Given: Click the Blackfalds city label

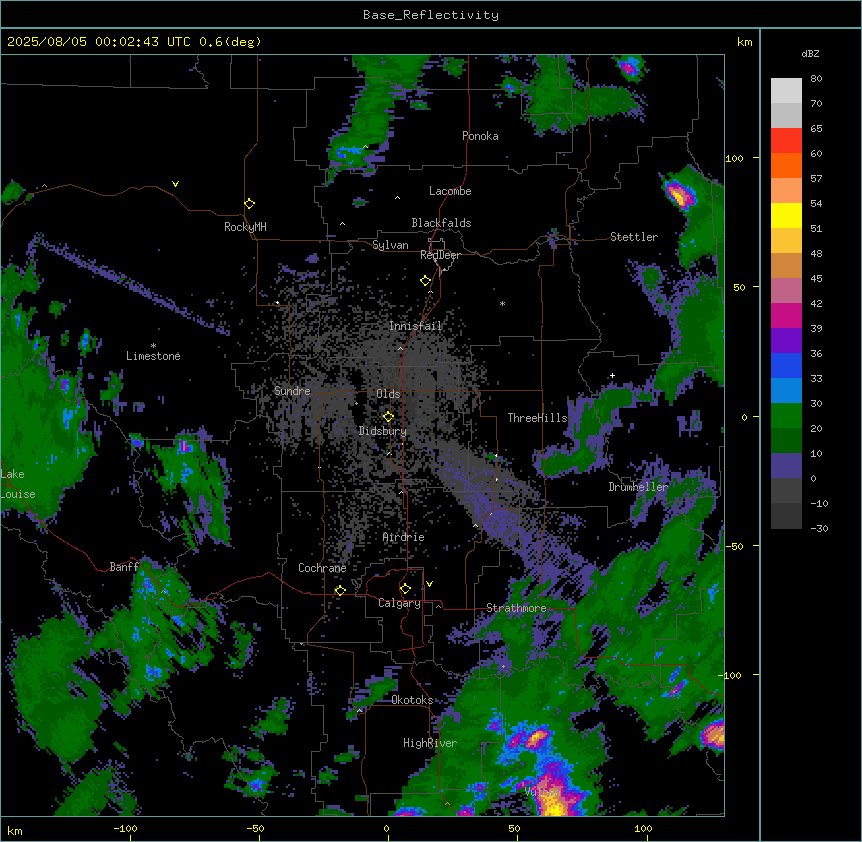Looking at the screenshot, I should 441,223.
